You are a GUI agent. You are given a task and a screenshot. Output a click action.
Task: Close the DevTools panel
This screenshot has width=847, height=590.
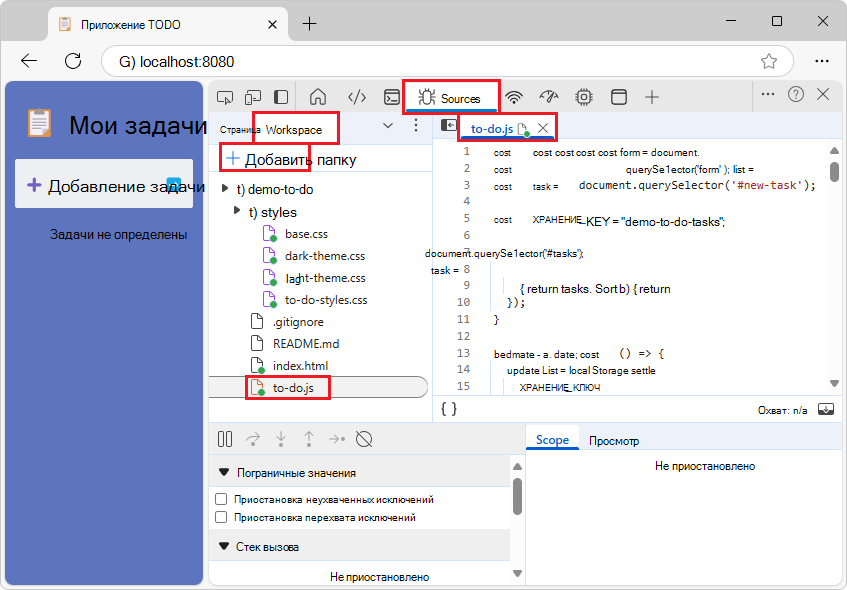[823, 95]
